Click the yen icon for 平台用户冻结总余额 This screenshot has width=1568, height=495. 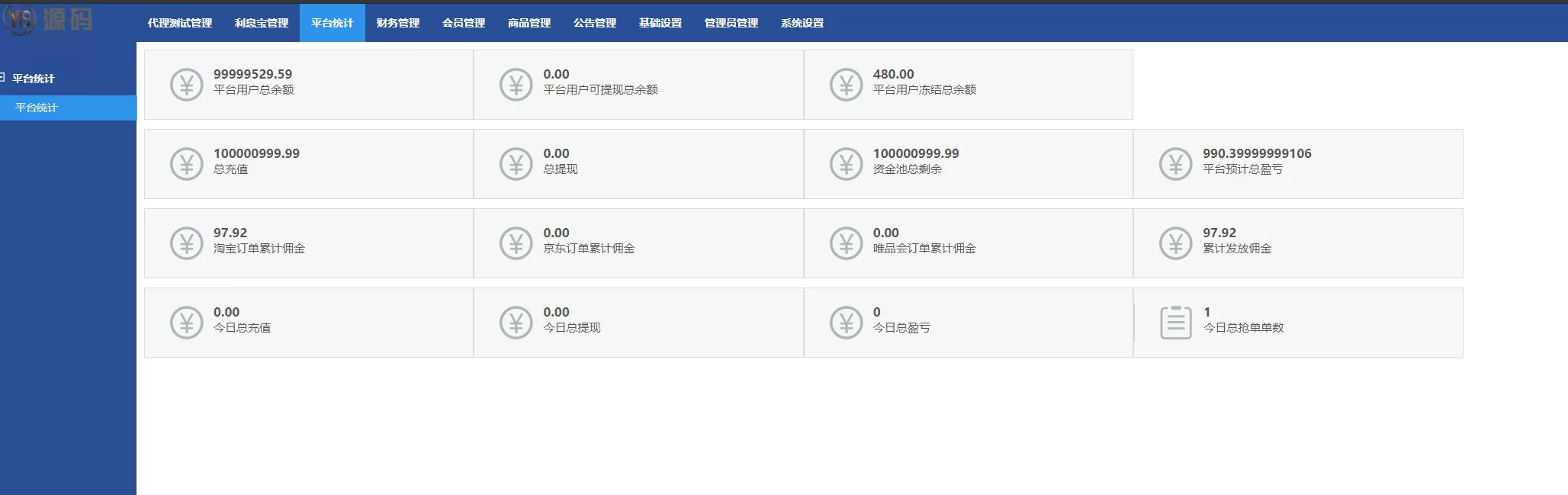846,85
